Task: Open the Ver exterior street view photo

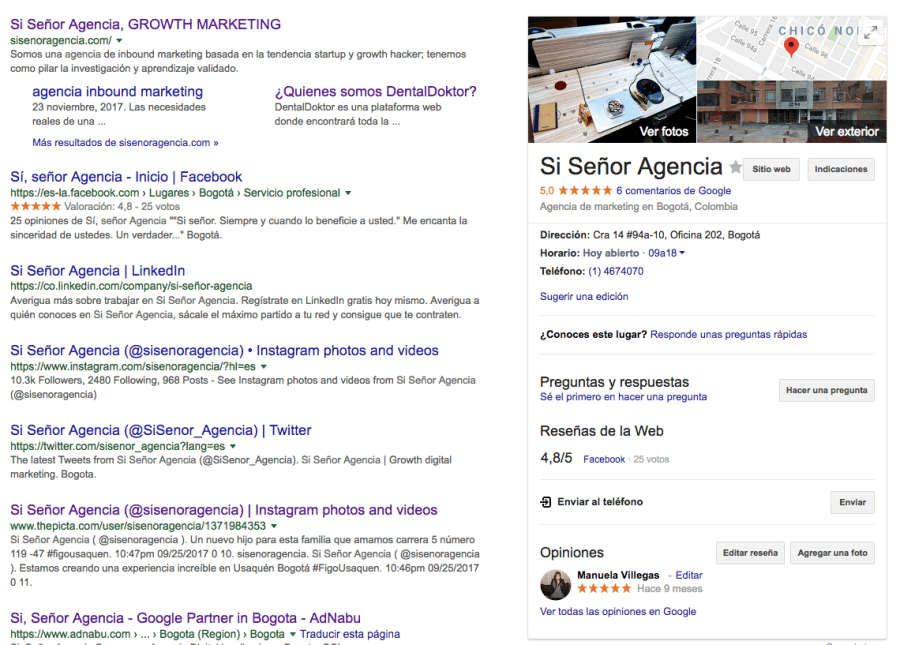Action: coord(792,111)
